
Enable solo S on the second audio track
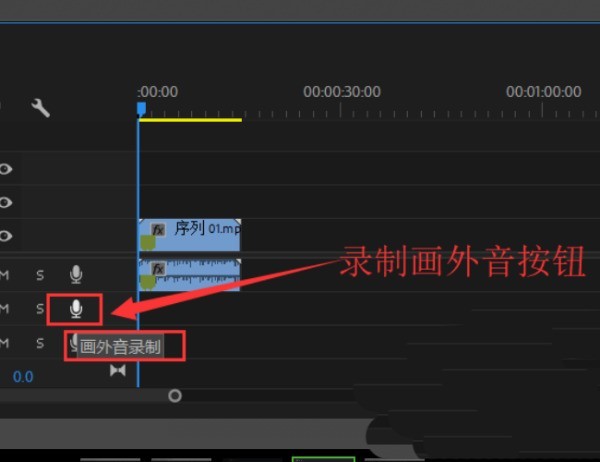pos(41,309)
